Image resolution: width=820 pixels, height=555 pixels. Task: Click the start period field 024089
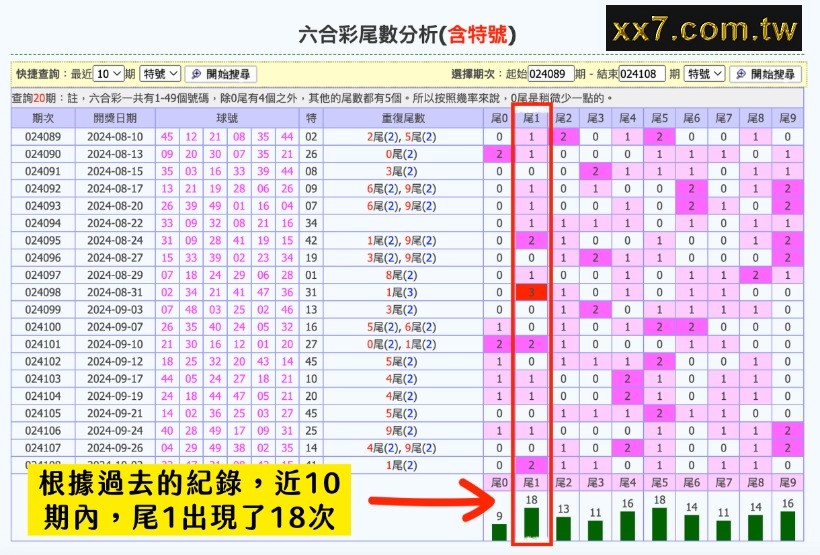552,74
